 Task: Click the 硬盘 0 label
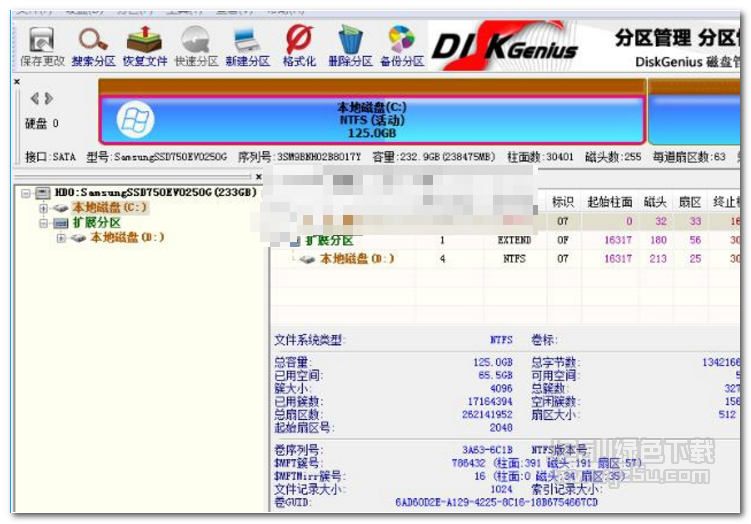[42, 124]
